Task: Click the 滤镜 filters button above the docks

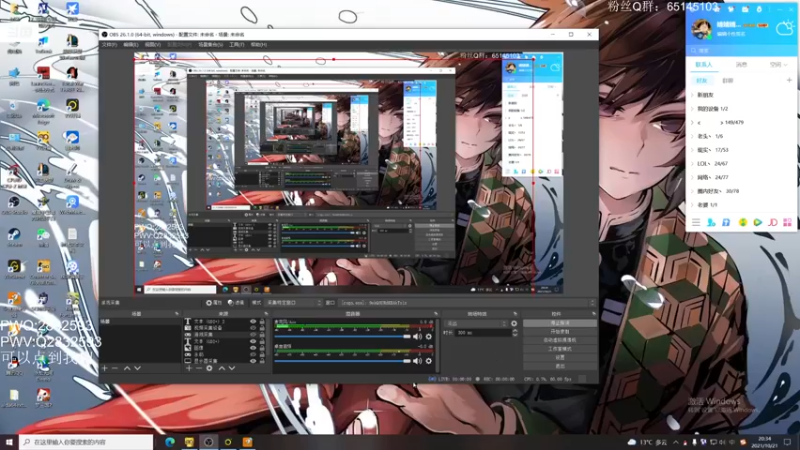Action: tap(236, 303)
